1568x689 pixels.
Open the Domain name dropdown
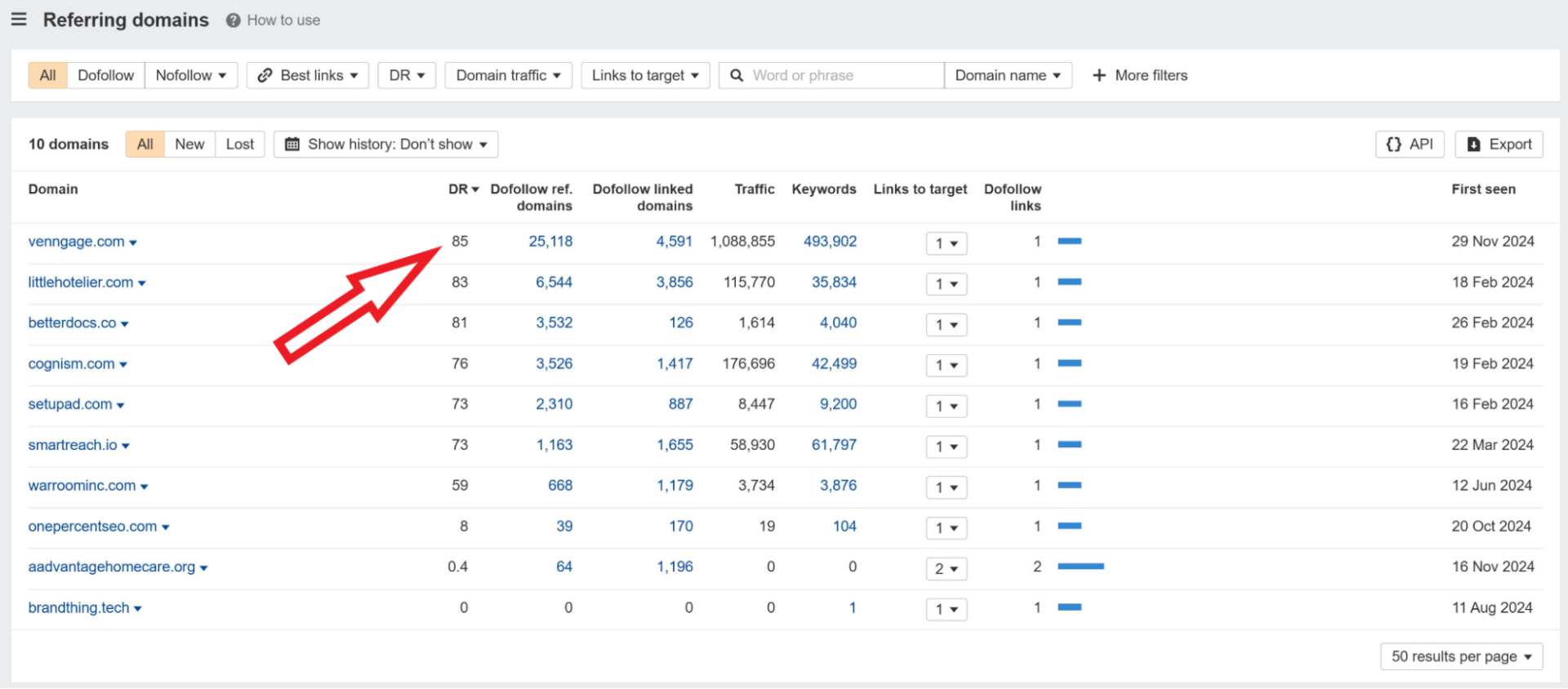pos(1008,75)
